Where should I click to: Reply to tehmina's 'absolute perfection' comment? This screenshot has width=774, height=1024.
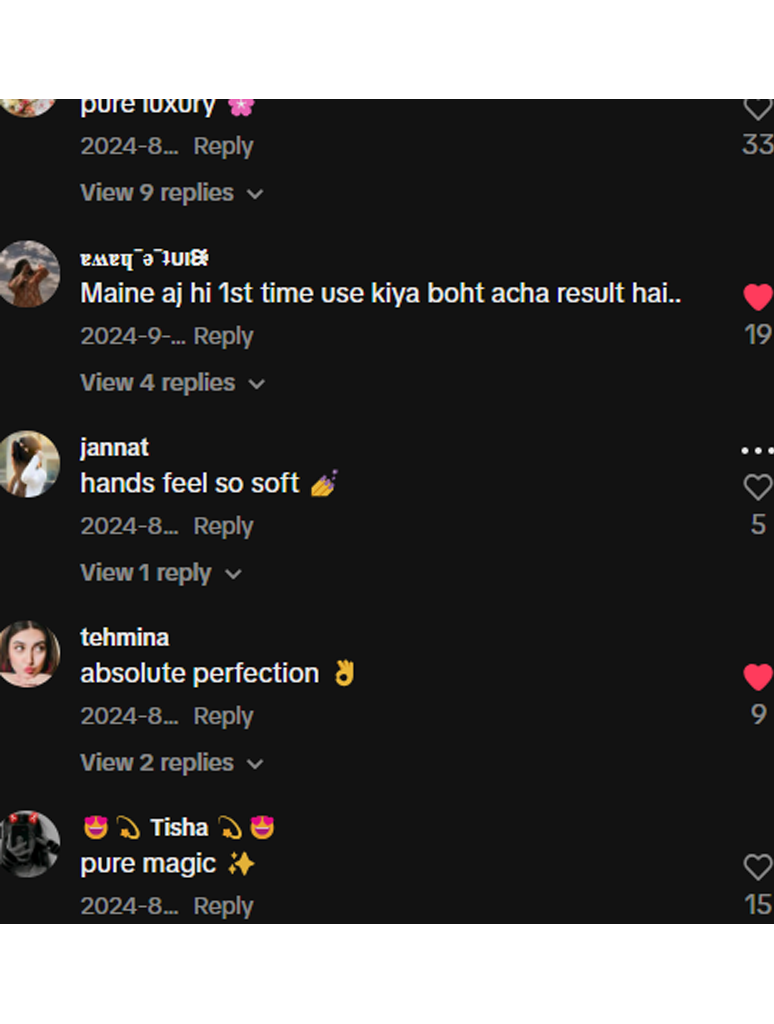point(223,716)
